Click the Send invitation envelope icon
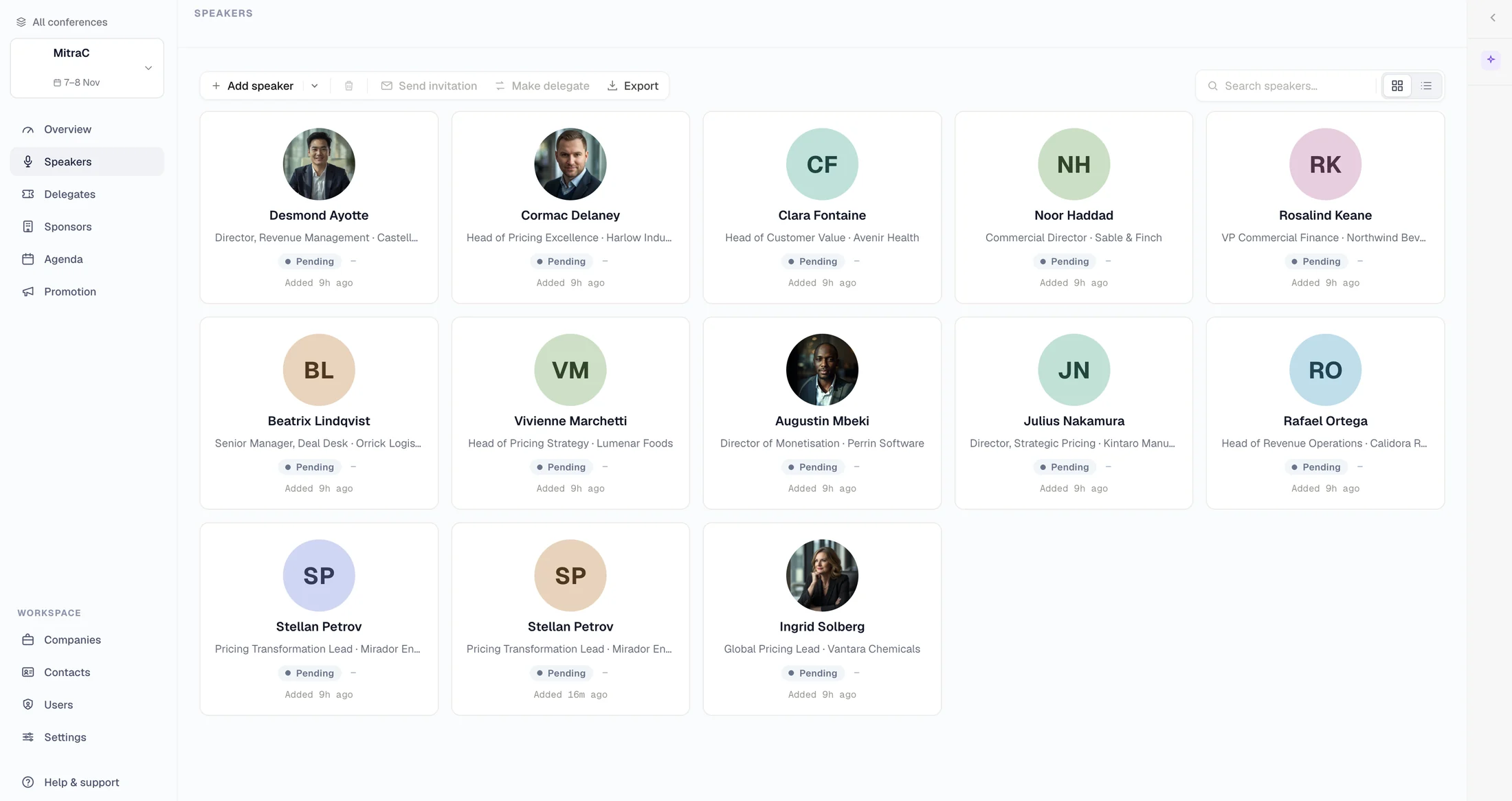Screen dimensions: 1512x801 [387, 86]
